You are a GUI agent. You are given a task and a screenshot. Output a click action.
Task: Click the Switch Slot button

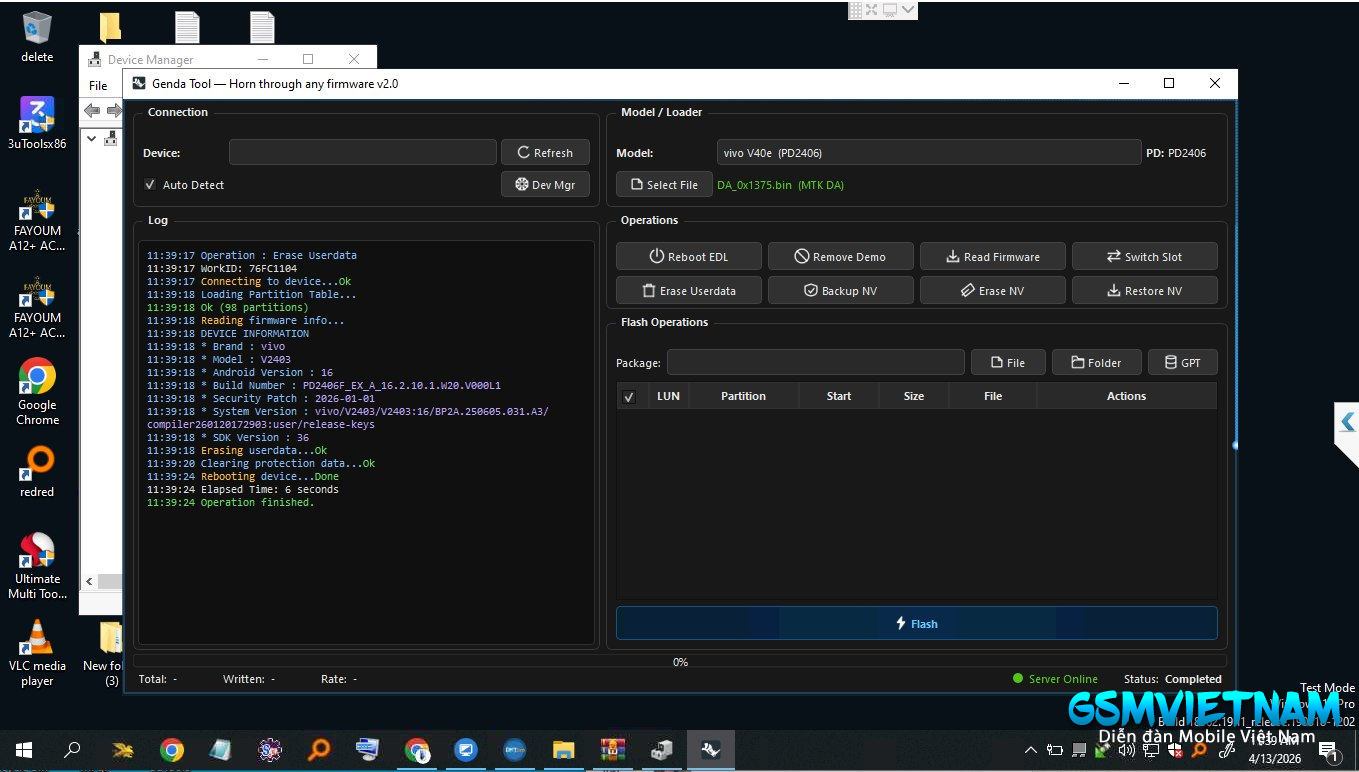[1144, 257]
